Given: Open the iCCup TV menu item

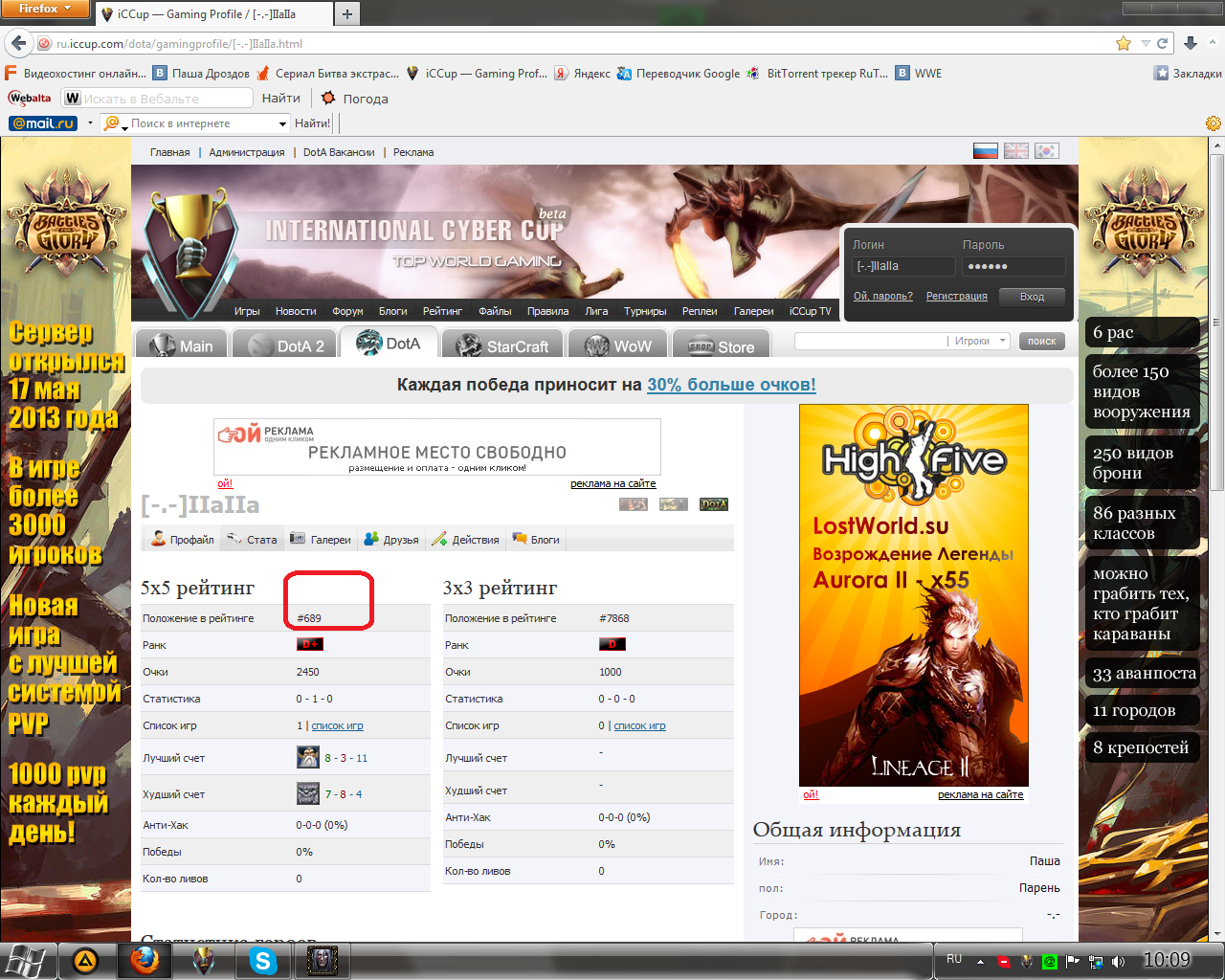Looking at the screenshot, I should point(811,311).
